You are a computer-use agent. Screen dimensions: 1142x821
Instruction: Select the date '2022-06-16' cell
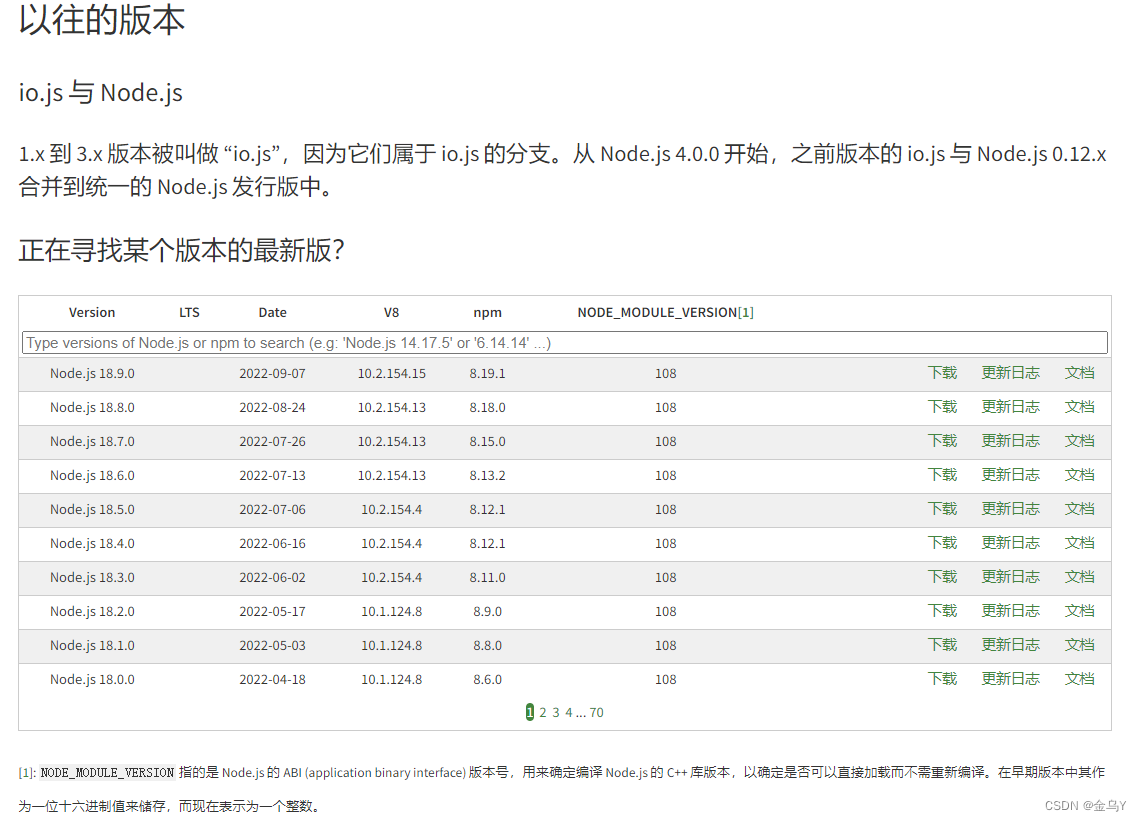[x=272, y=543]
